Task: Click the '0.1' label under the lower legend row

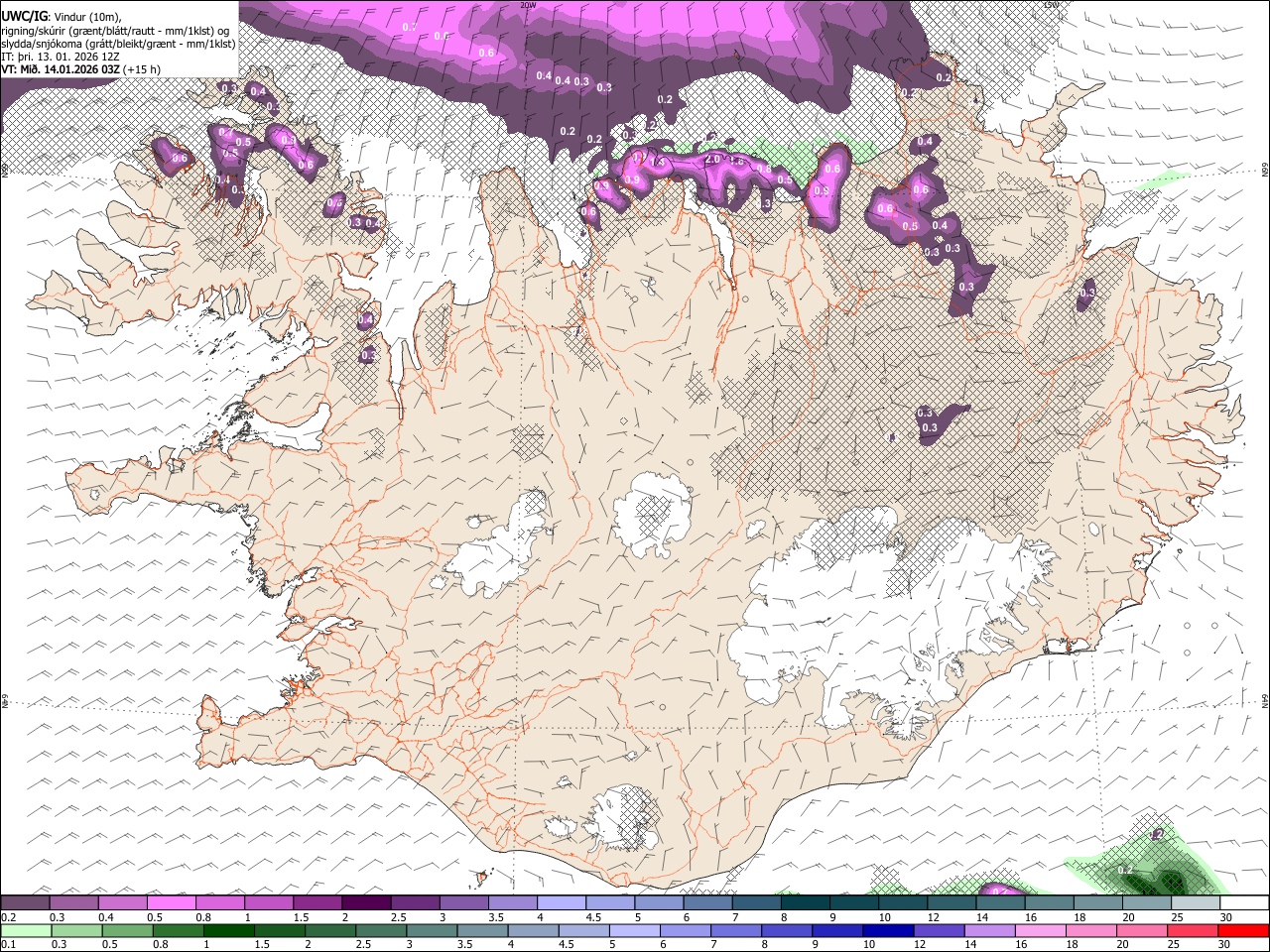Action: pos(8,945)
